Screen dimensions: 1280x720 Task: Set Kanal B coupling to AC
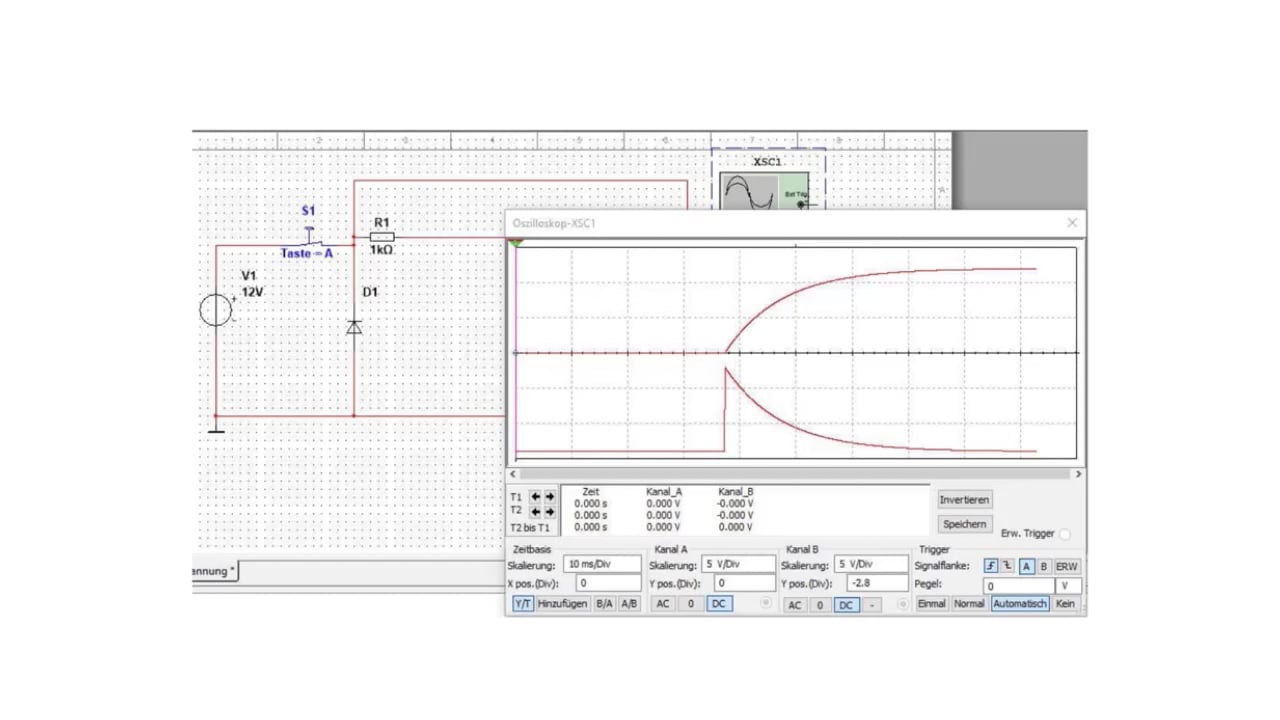tap(794, 605)
